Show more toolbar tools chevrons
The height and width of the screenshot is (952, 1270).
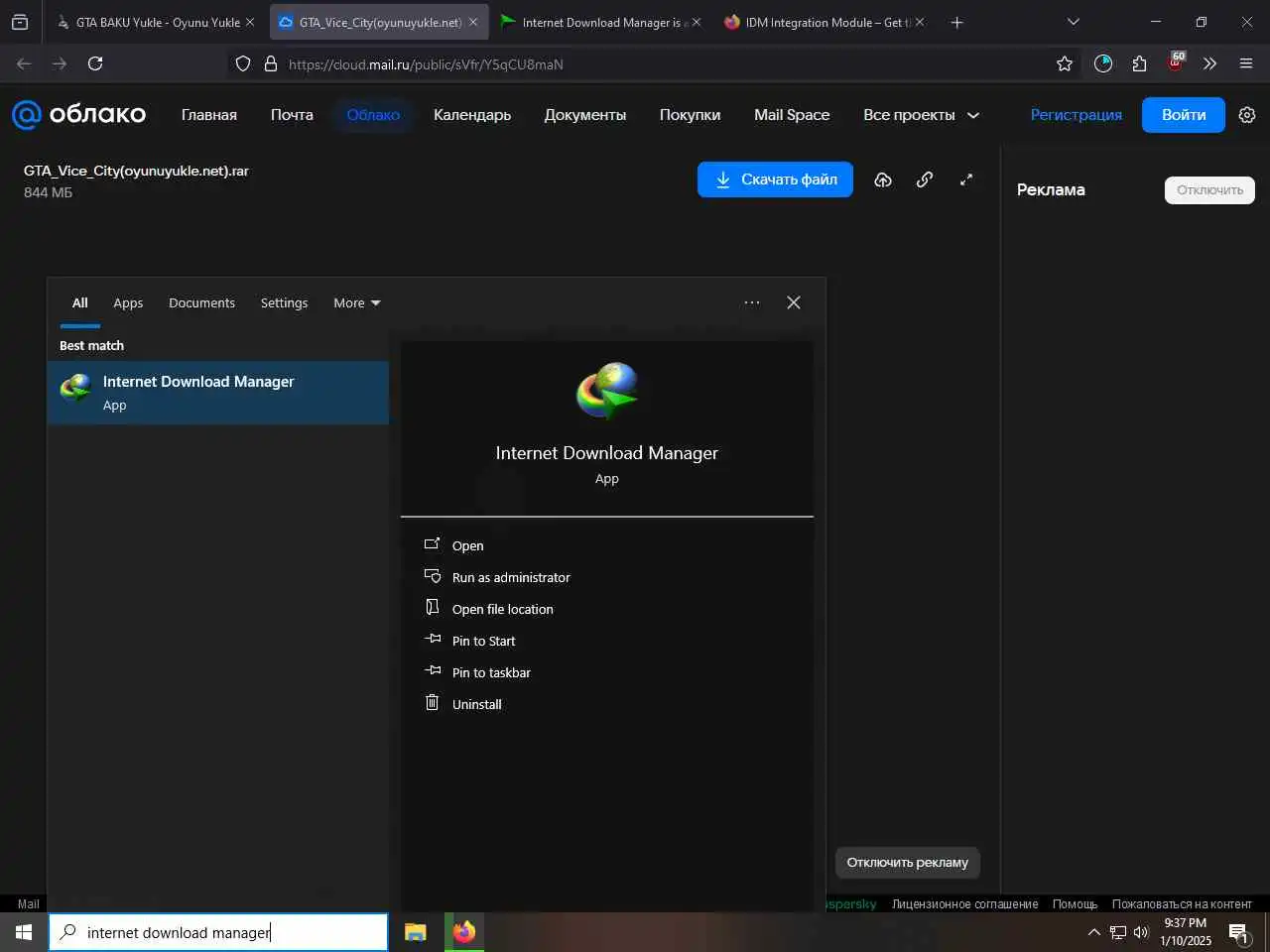pyautogui.click(x=1209, y=63)
